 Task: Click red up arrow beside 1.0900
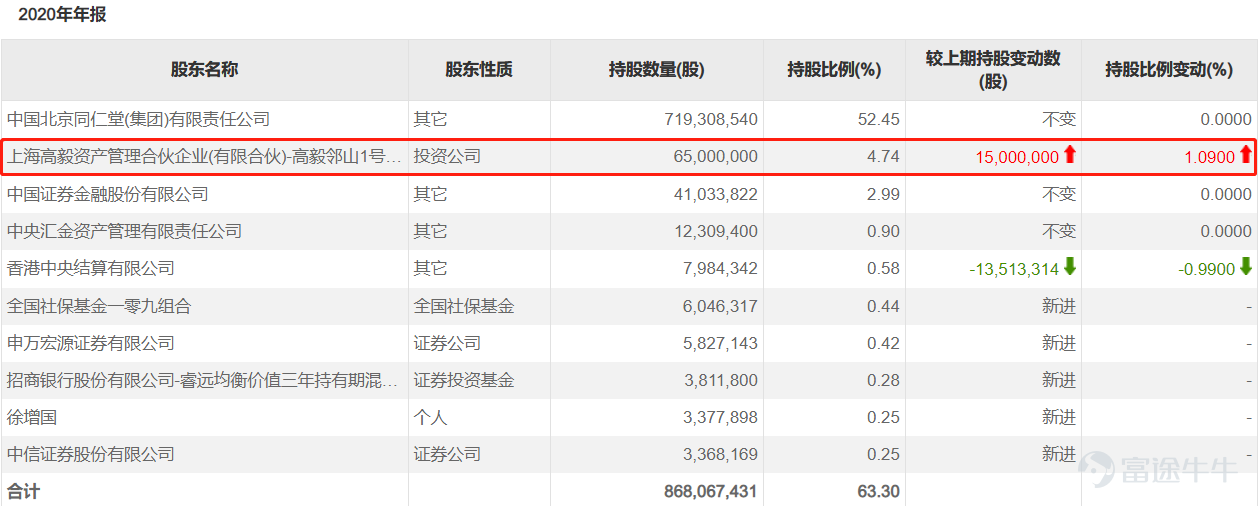coord(1245,155)
